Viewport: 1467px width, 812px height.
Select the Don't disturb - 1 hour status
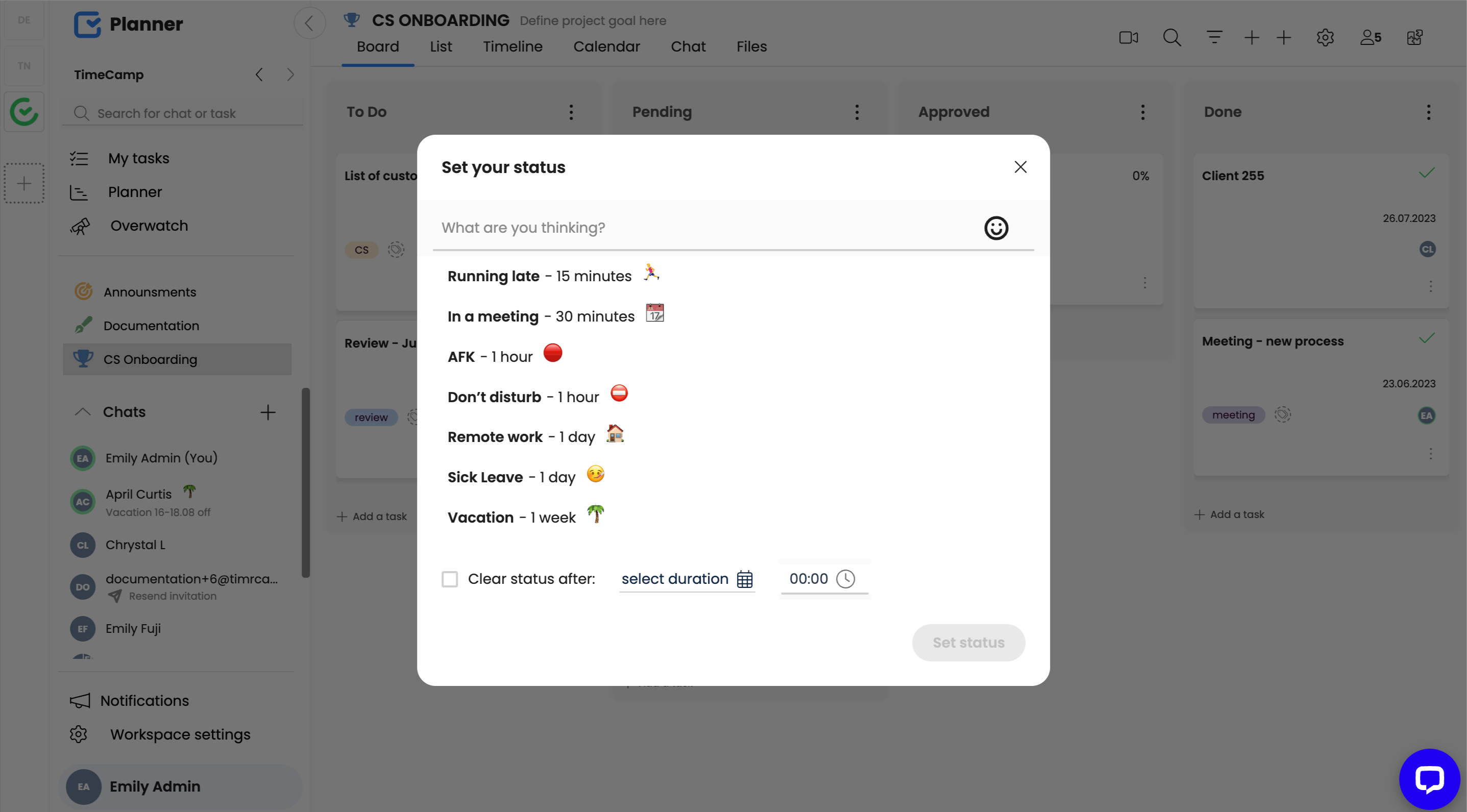click(523, 397)
